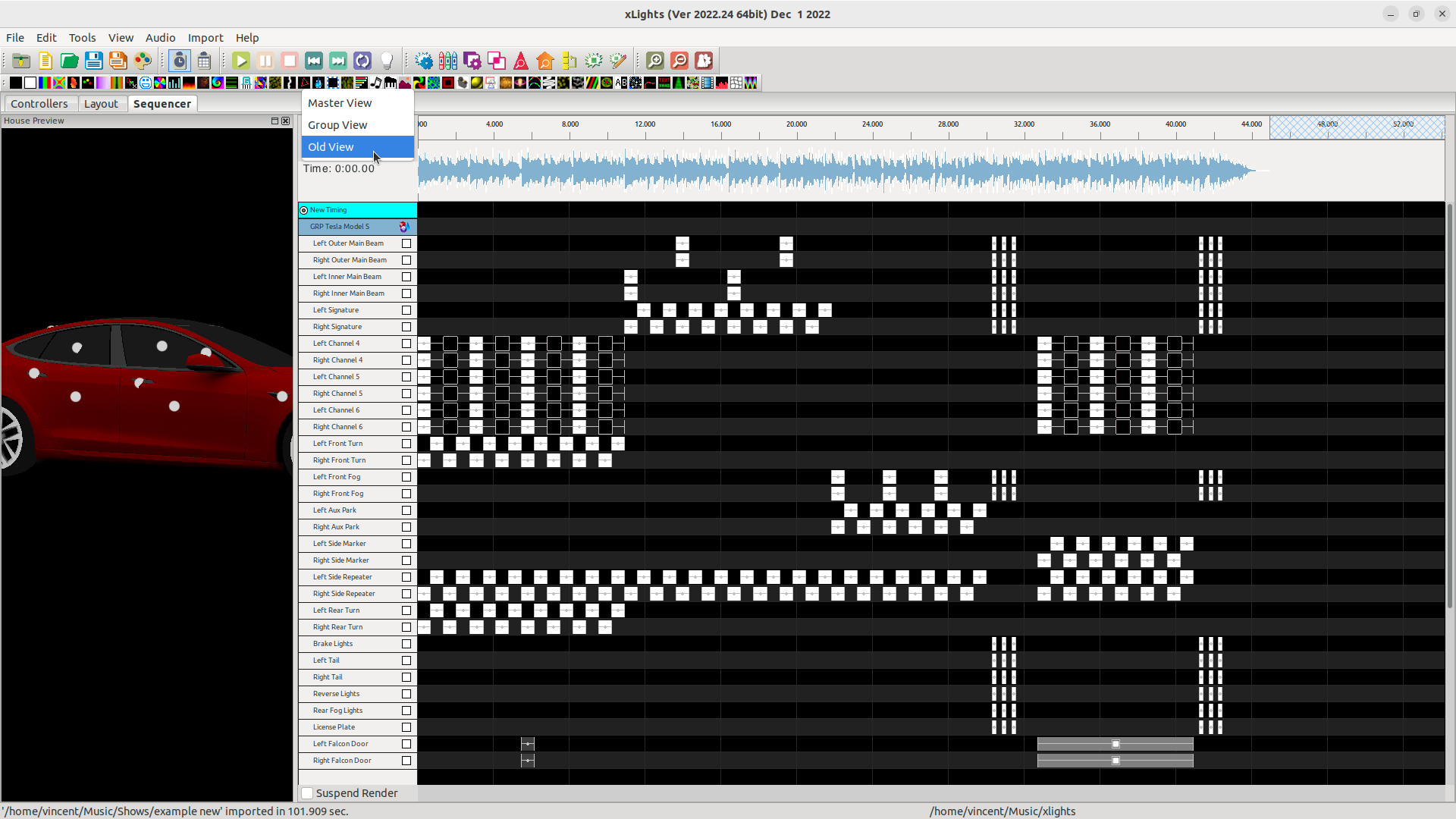Click the Play sequence button

241,61
